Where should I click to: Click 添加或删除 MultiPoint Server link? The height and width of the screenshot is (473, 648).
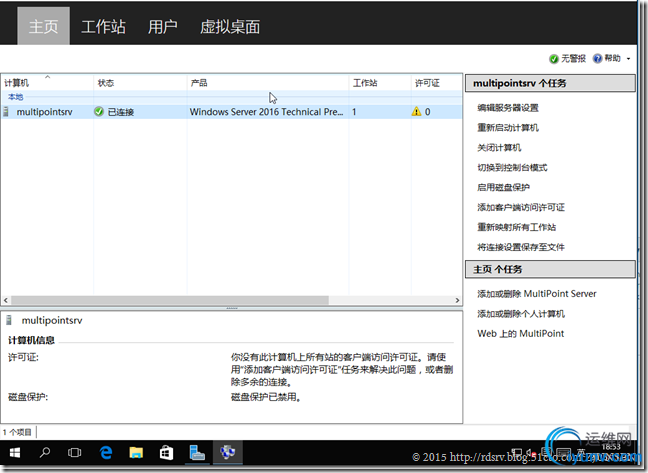click(x=537, y=294)
